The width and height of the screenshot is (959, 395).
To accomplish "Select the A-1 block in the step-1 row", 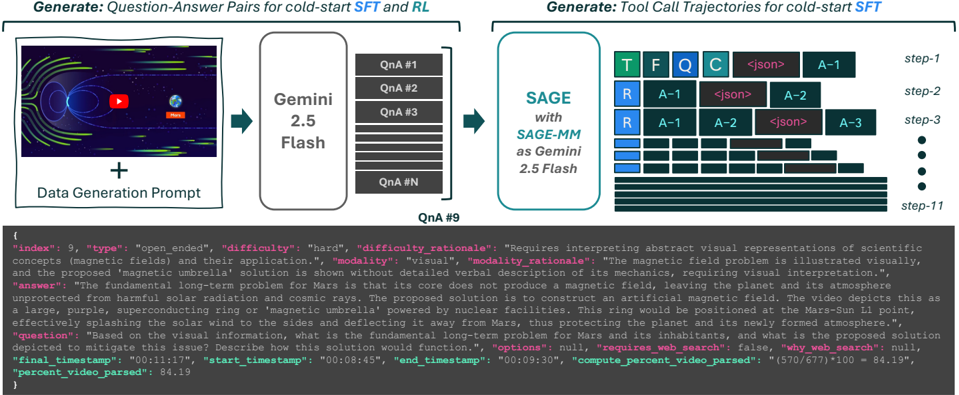I will pos(829,64).
